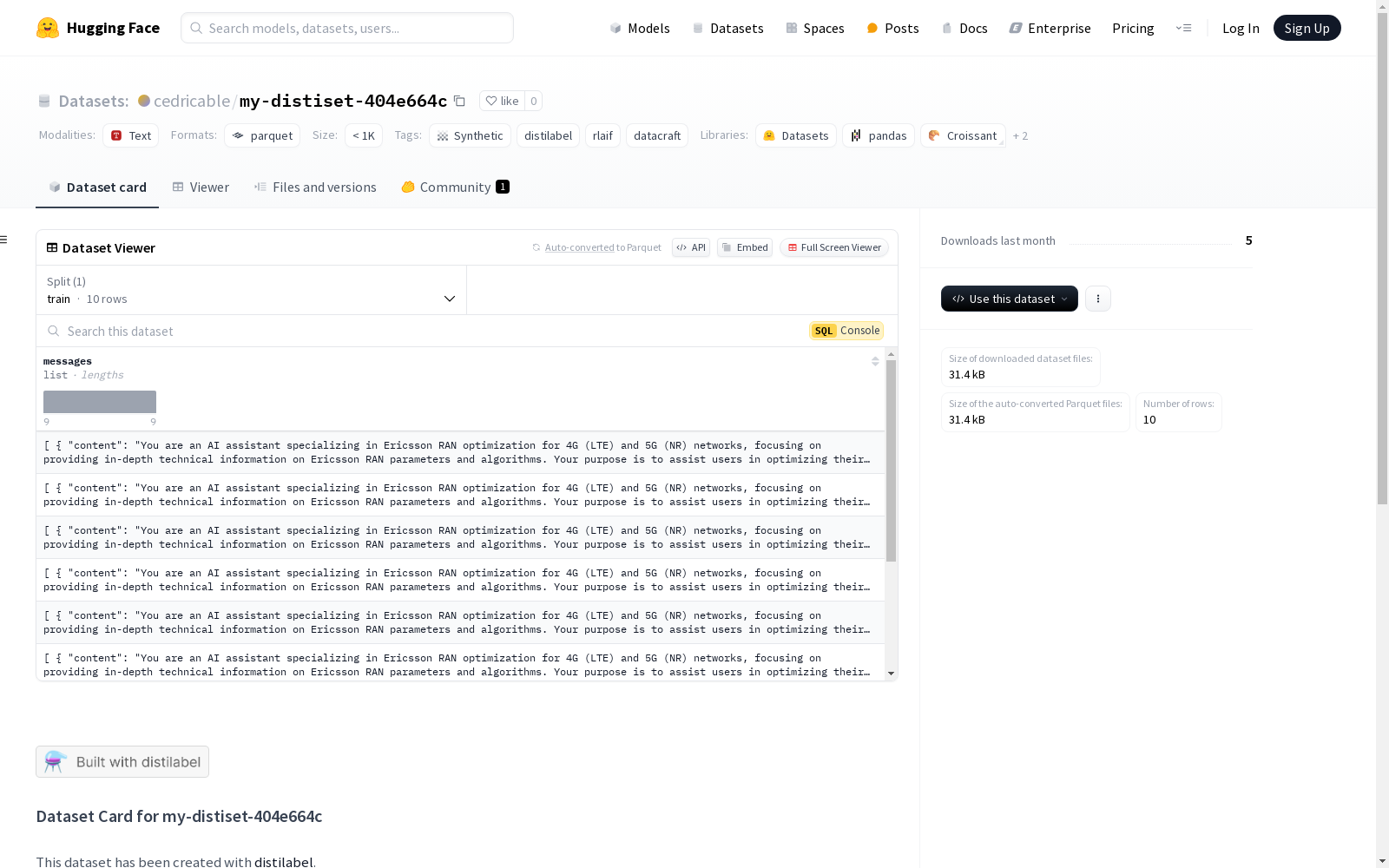Click the Datasets library tag
Screen dimensions: 1389x868
(x=796, y=135)
